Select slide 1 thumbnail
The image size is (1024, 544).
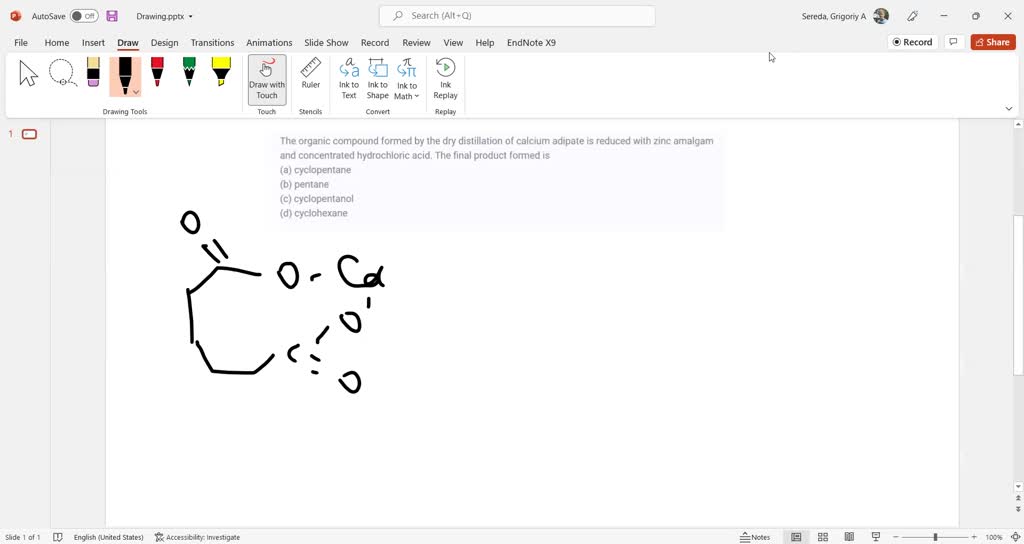click(29, 135)
